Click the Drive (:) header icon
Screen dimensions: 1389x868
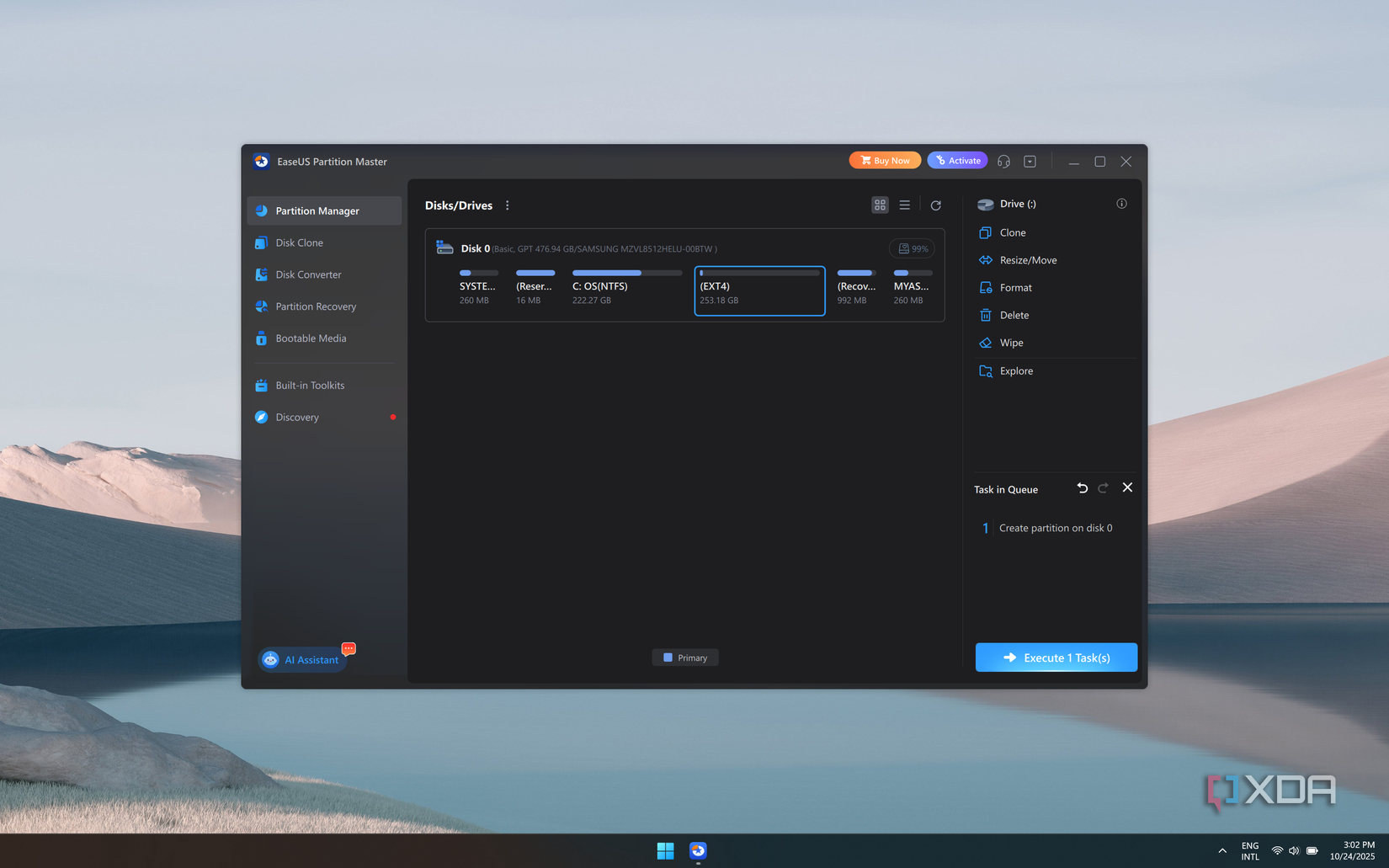985,205
